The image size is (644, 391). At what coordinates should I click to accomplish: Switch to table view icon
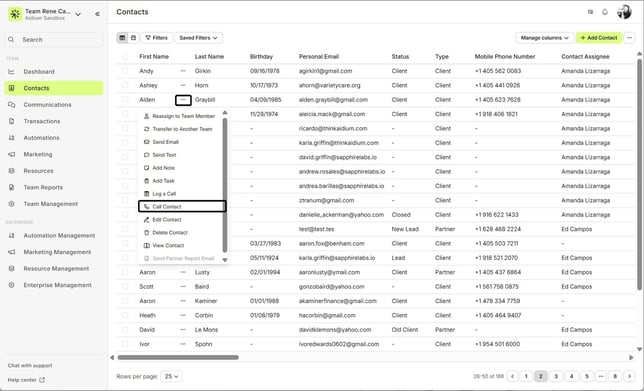click(122, 38)
